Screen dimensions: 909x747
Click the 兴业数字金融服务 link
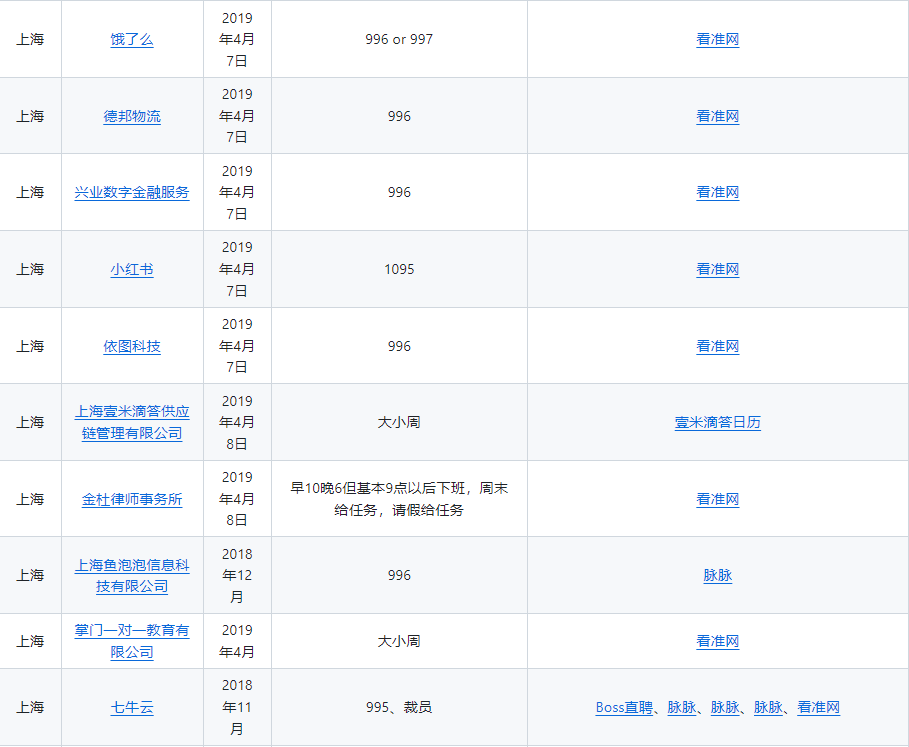tap(132, 192)
